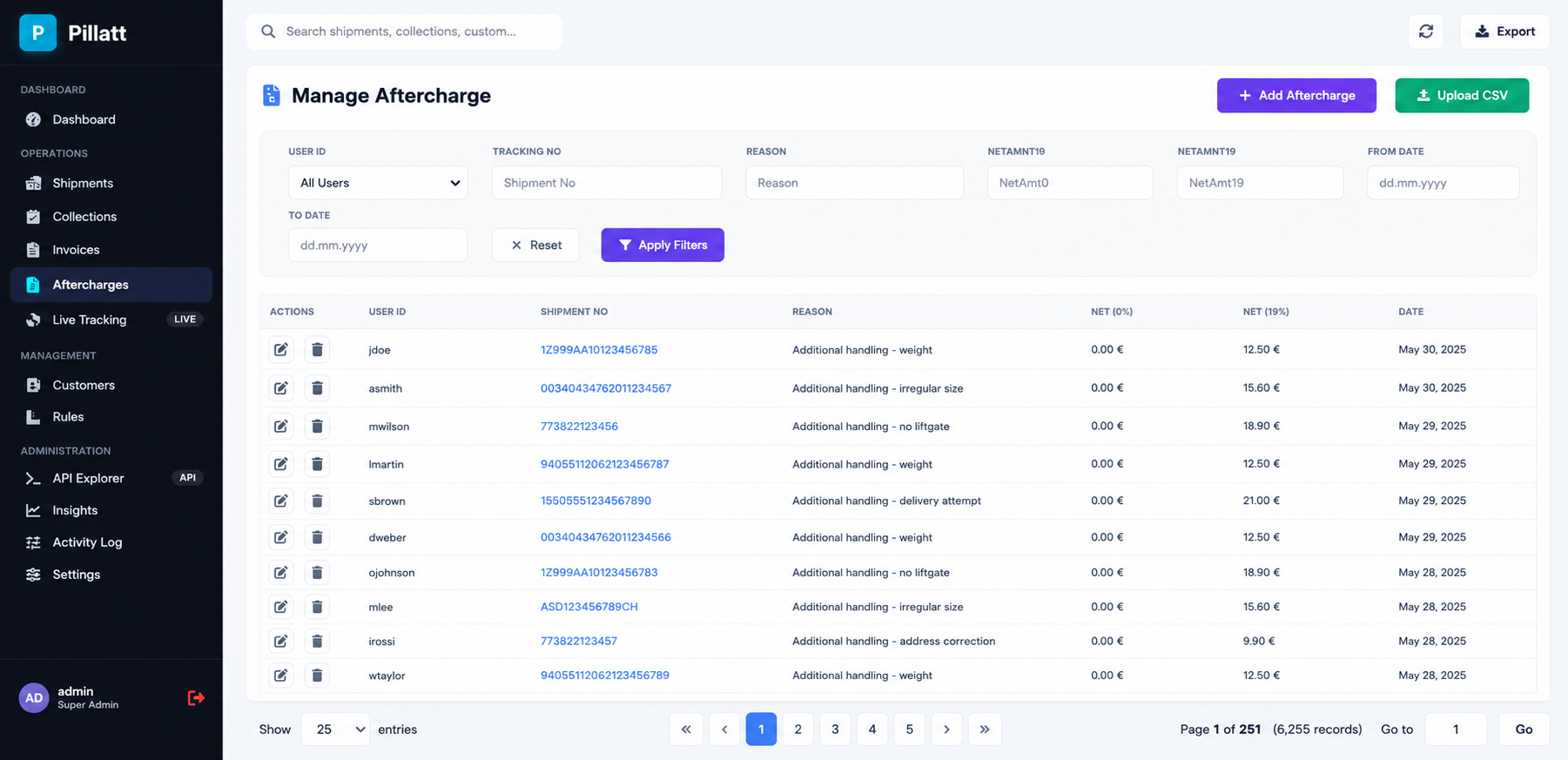Click the trash icon for irossi
The height and width of the screenshot is (760, 1568).
[317, 641]
